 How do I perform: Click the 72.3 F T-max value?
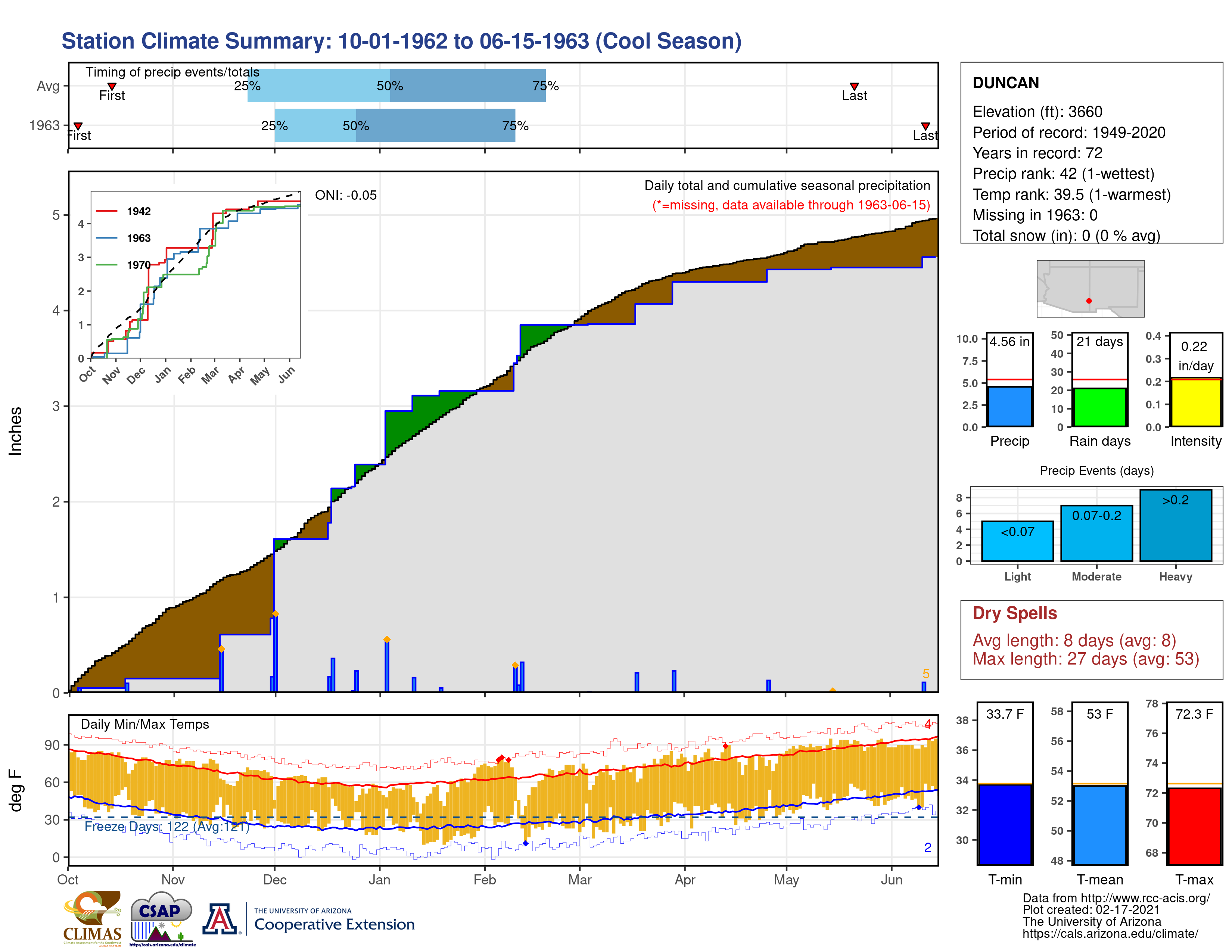(x=1194, y=714)
